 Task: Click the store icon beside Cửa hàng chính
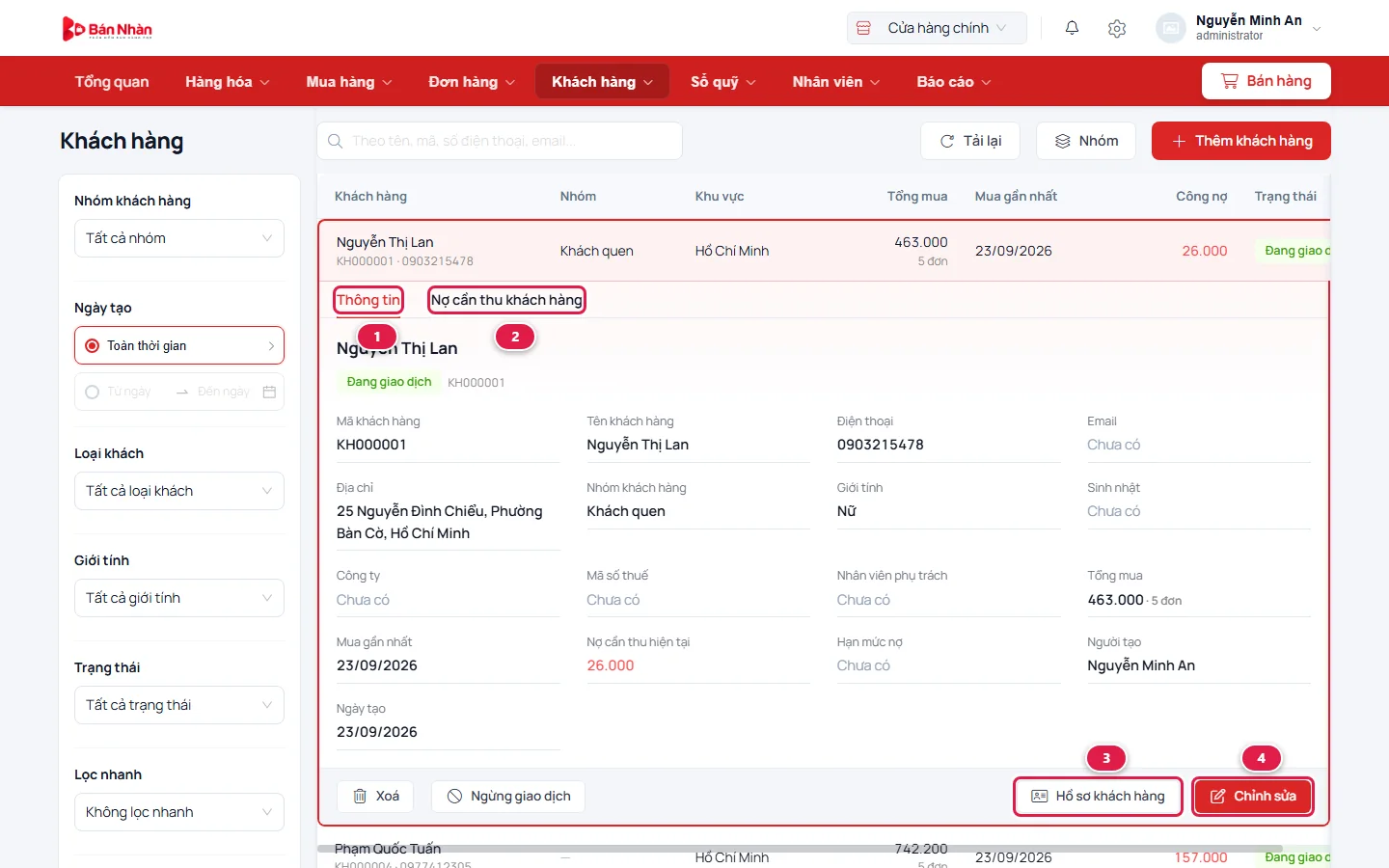click(x=864, y=28)
